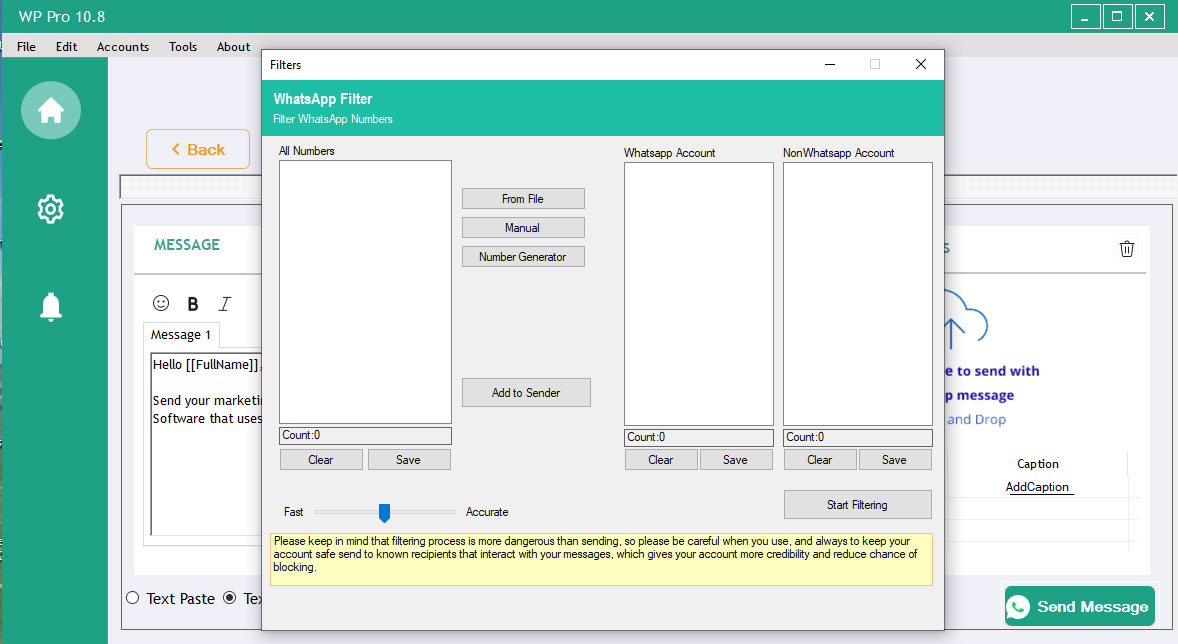
Task: Open the Tools menu
Action: (x=183, y=47)
